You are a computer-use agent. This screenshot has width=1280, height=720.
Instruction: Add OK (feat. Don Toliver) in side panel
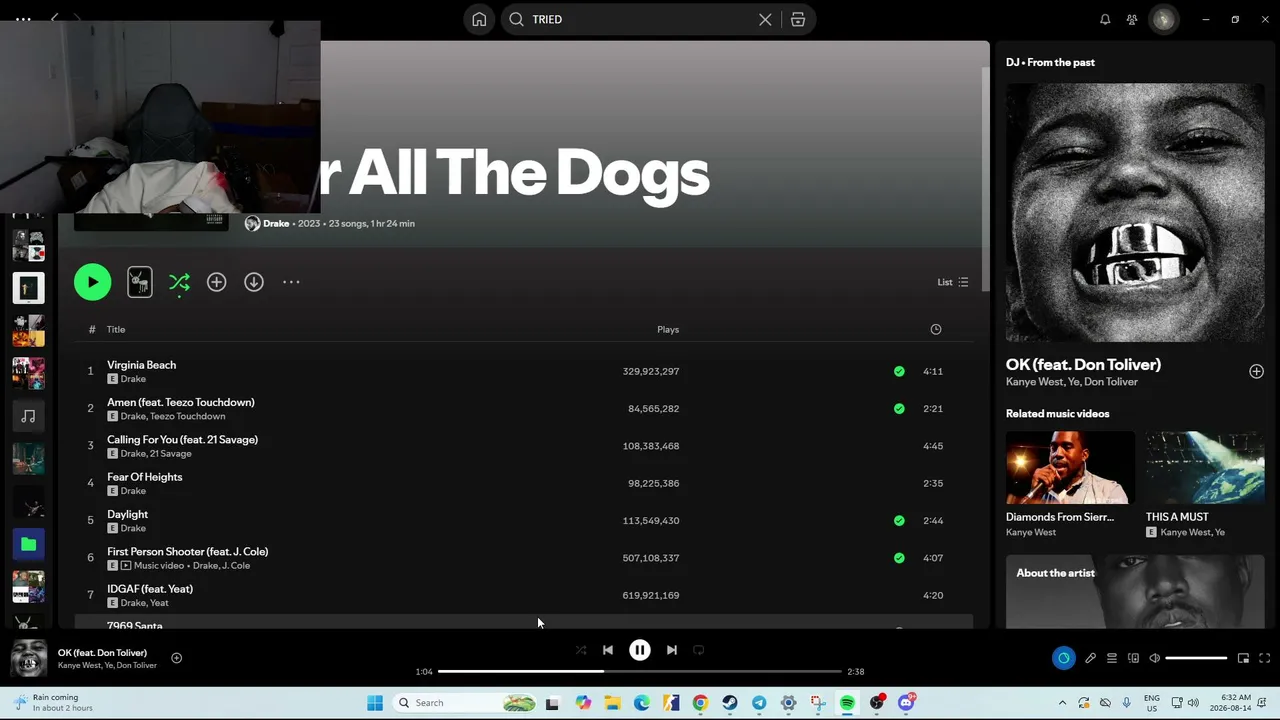[1256, 371]
